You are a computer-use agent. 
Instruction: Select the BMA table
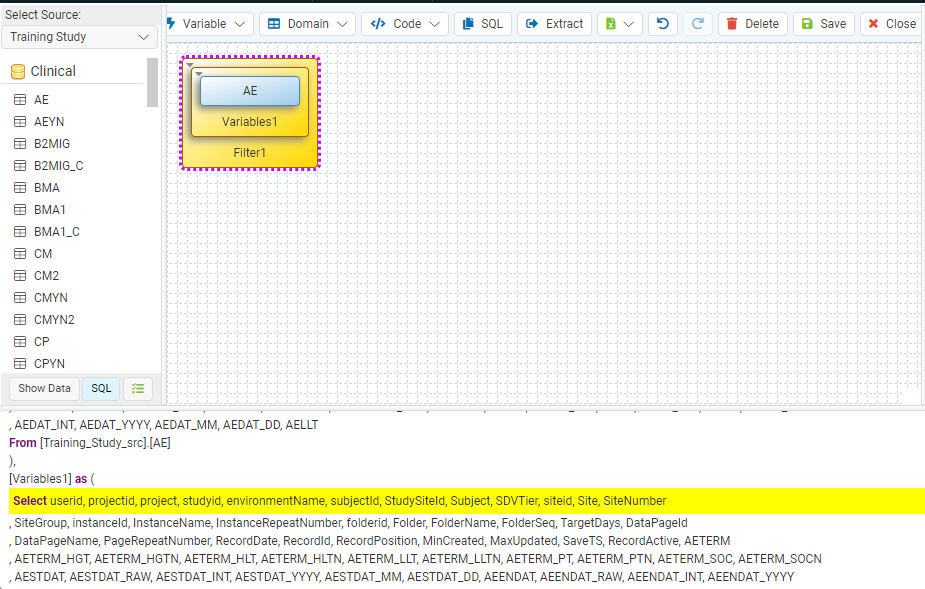pos(47,188)
